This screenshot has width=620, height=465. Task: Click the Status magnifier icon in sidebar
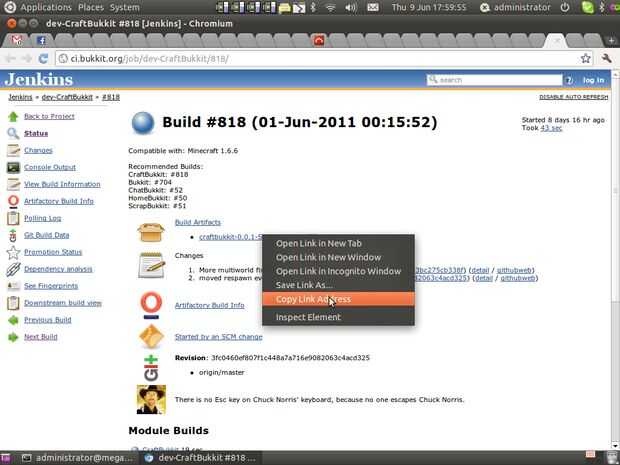(x=13, y=133)
